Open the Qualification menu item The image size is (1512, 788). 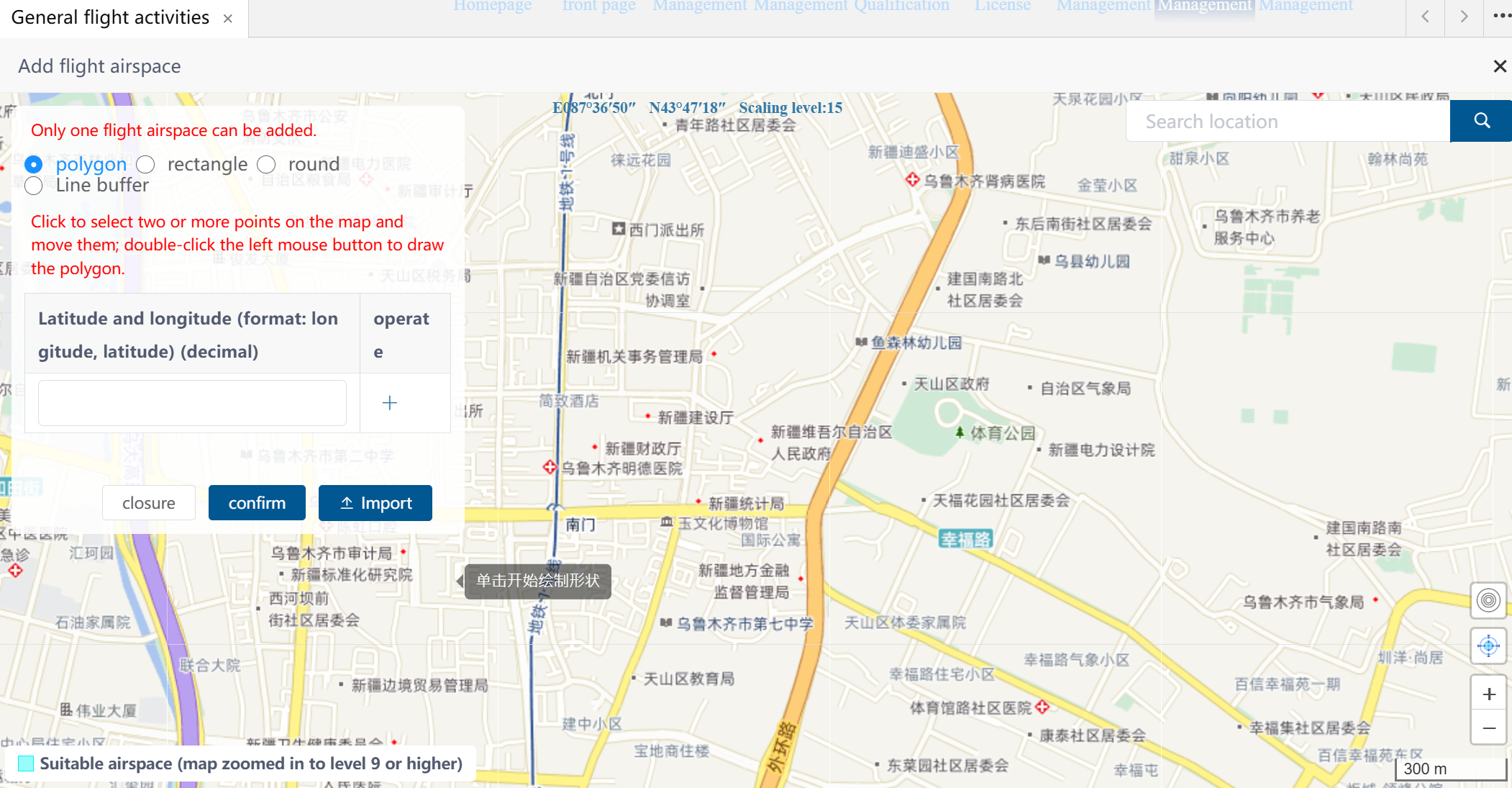901,6
